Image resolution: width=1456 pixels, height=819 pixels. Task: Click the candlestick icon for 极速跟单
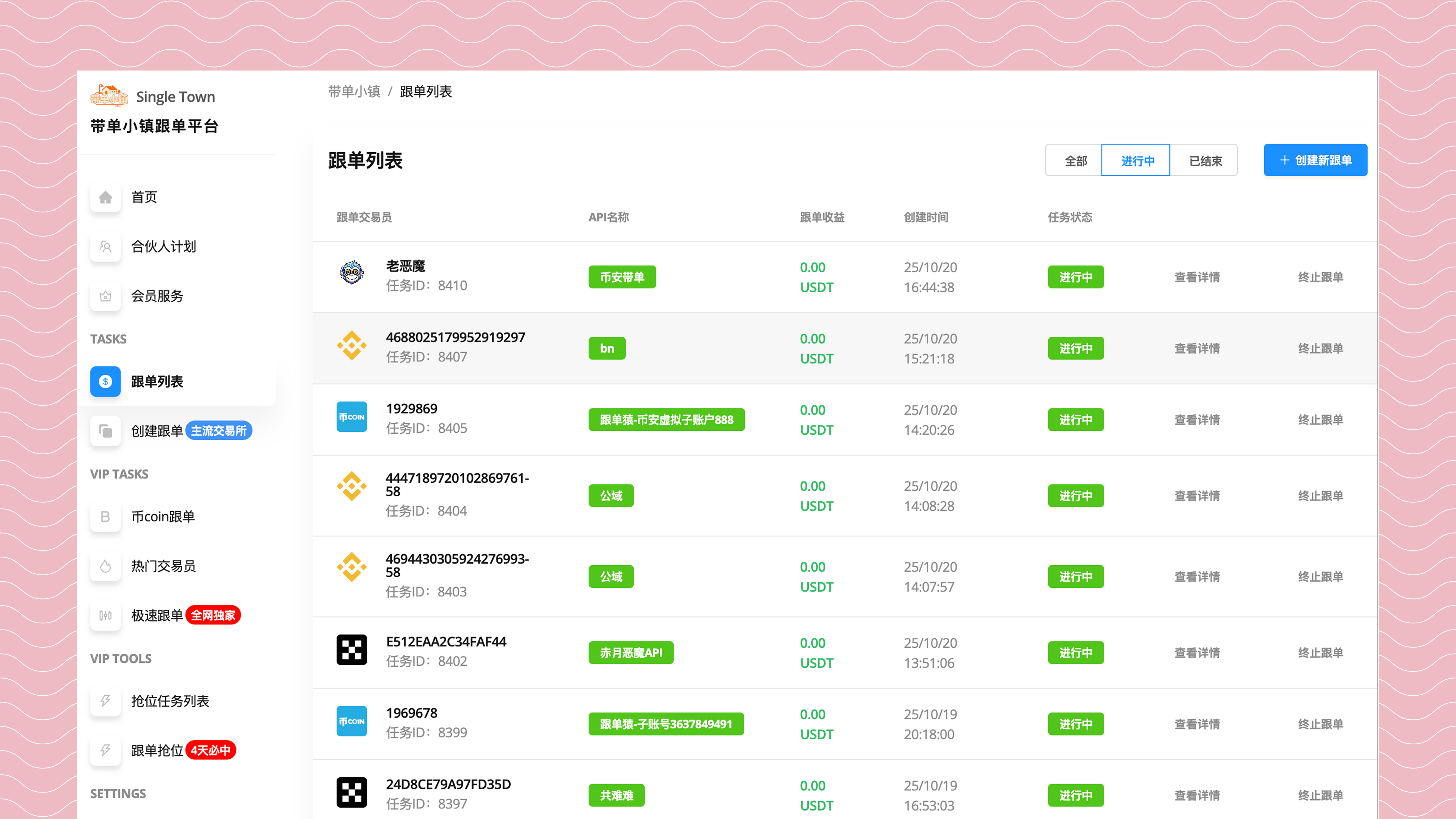coord(105,615)
